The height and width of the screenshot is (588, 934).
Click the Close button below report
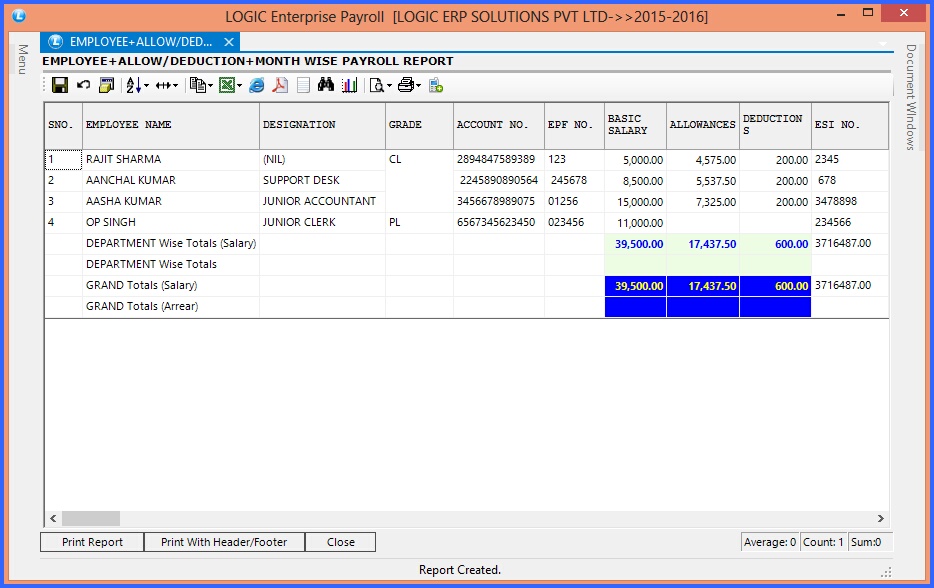point(341,542)
